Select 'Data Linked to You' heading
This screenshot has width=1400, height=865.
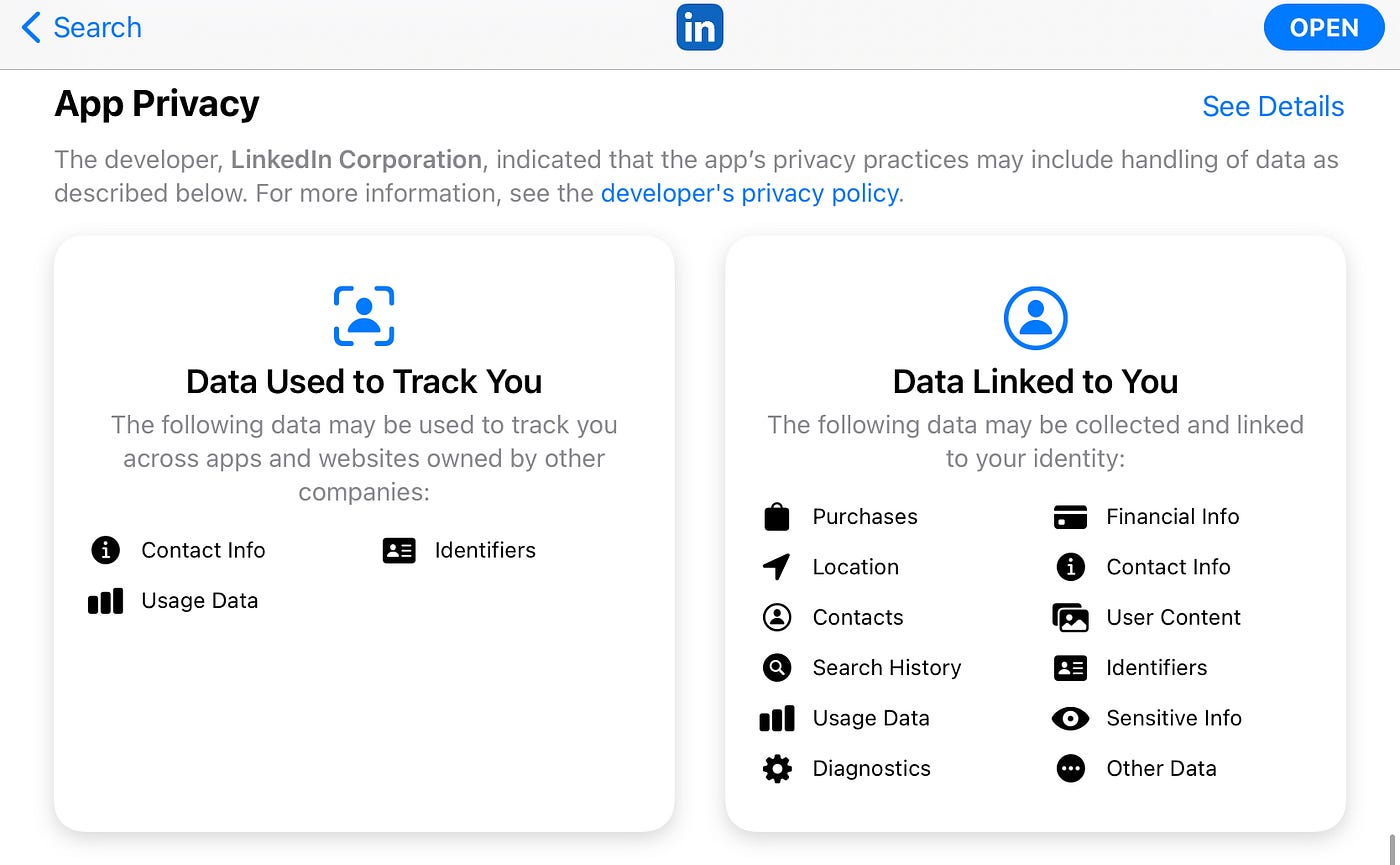[1035, 382]
